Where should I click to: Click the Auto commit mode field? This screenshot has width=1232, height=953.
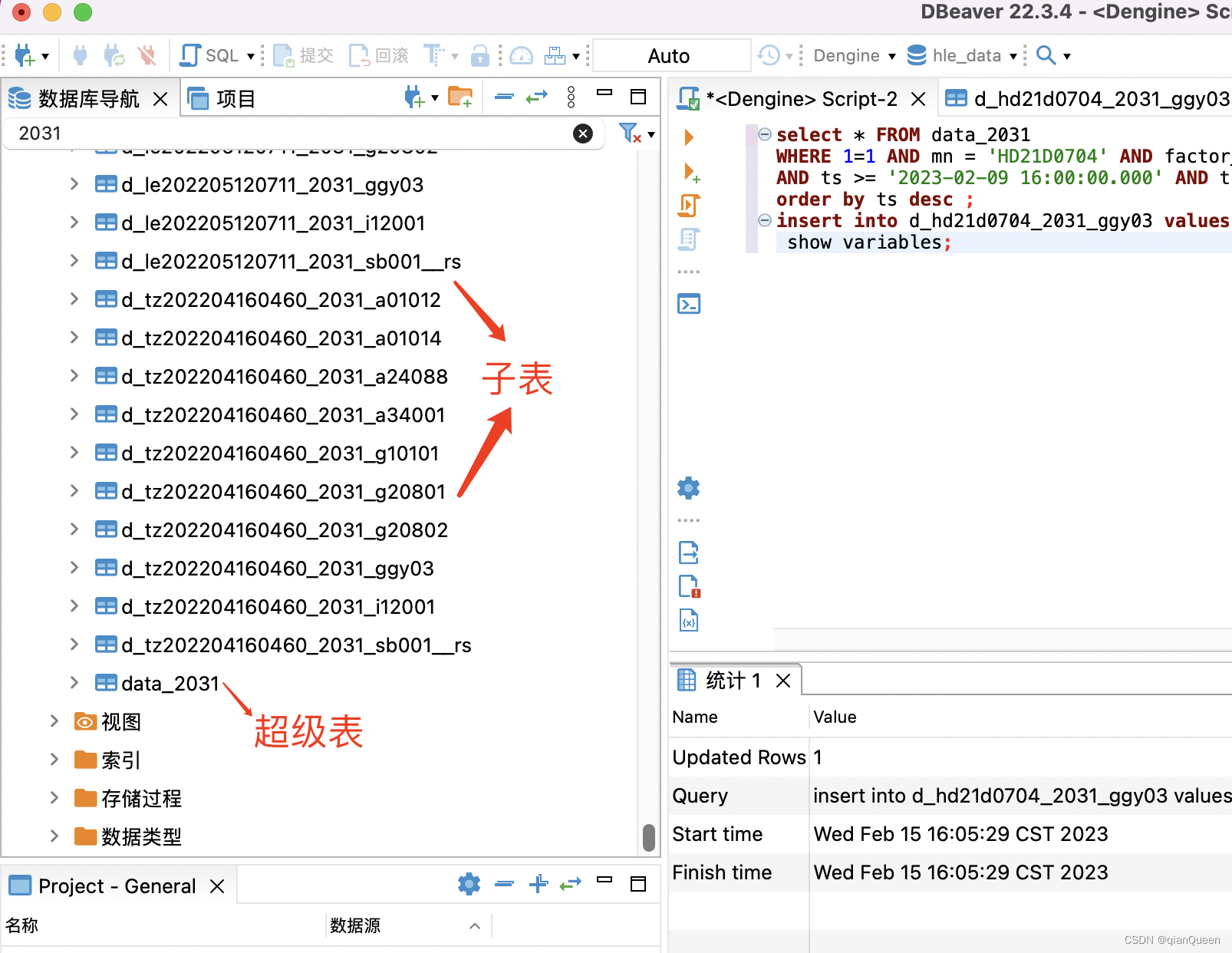(671, 55)
